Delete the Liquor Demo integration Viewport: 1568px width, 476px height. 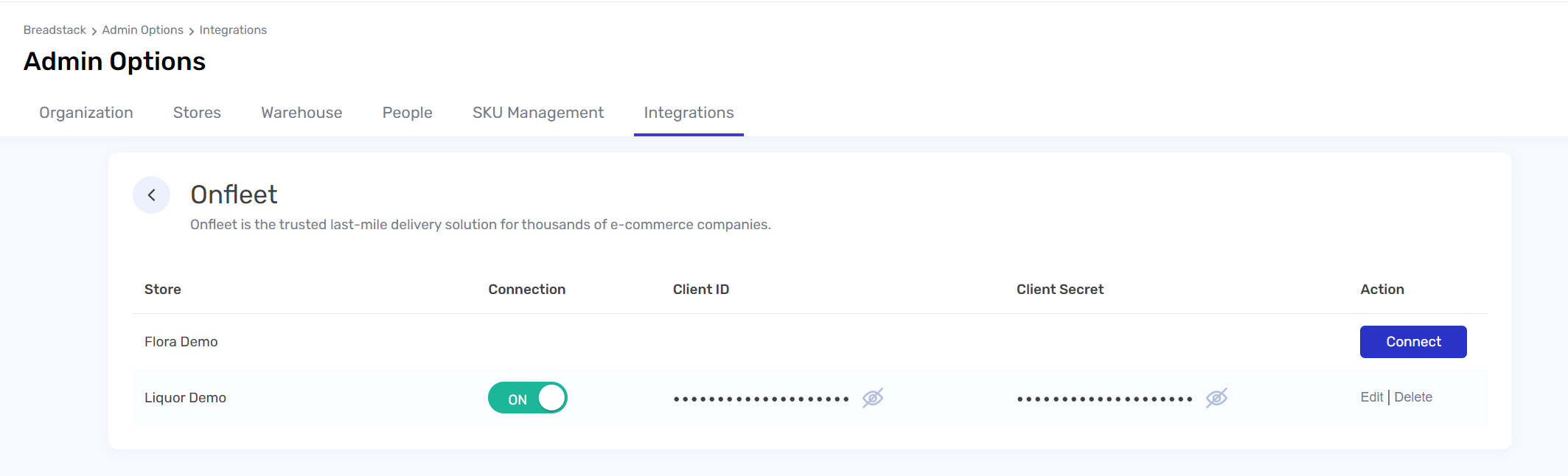pos(1413,397)
